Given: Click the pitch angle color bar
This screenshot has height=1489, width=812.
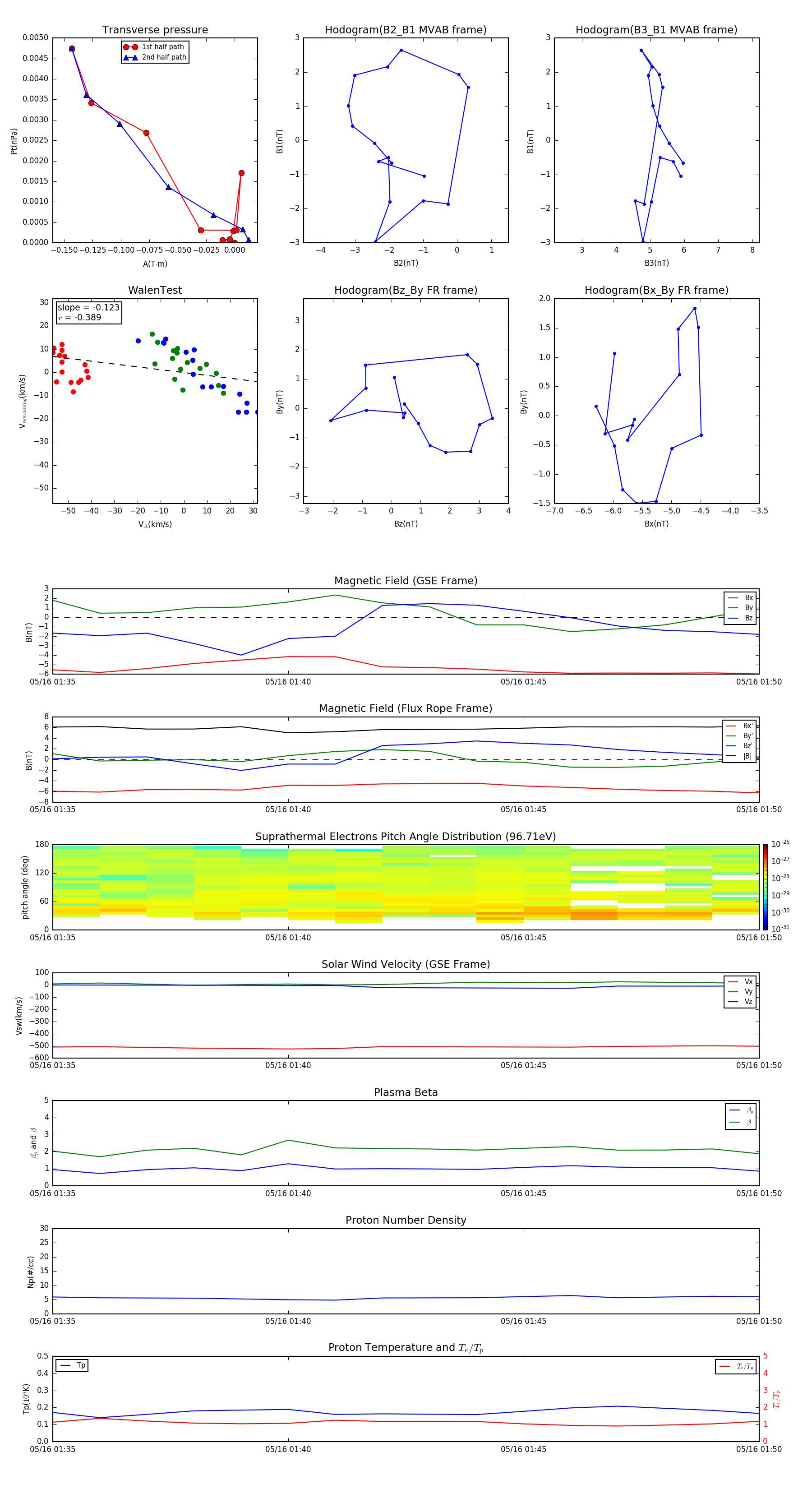Looking at the screenshot, I should (765, 887).
